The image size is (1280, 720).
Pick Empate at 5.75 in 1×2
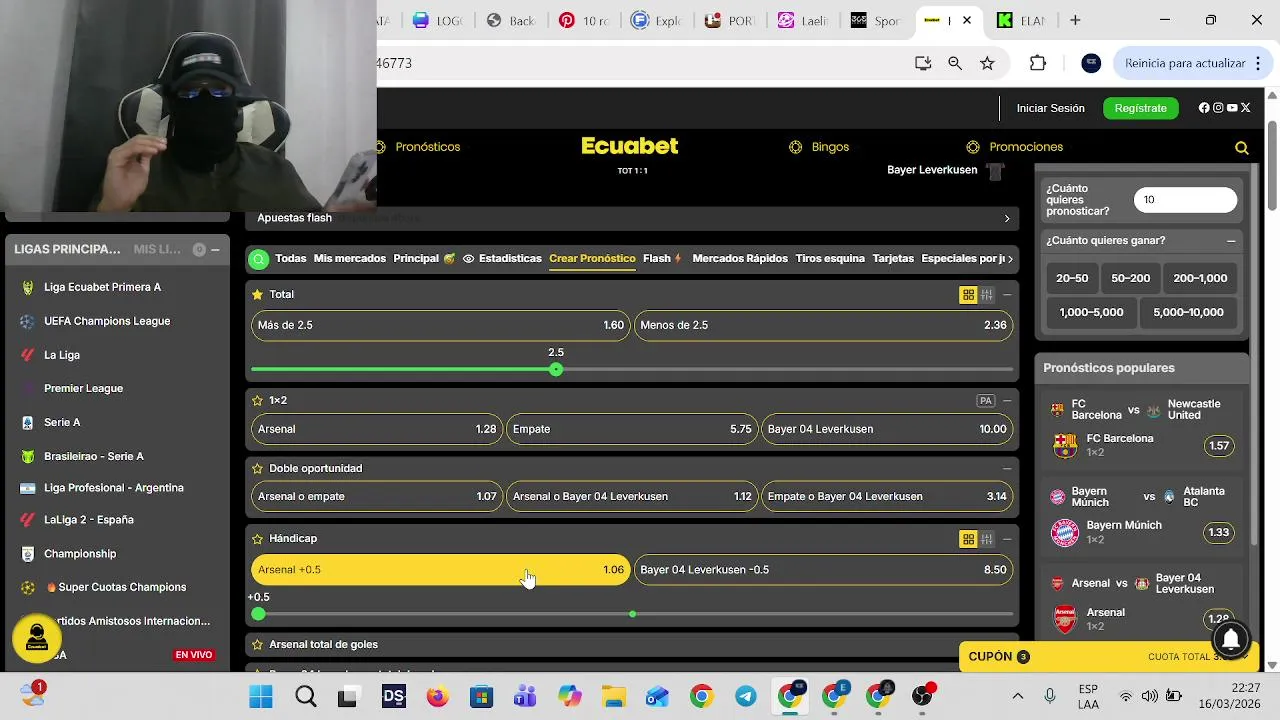pyautogui.click(x=631, y=429)
